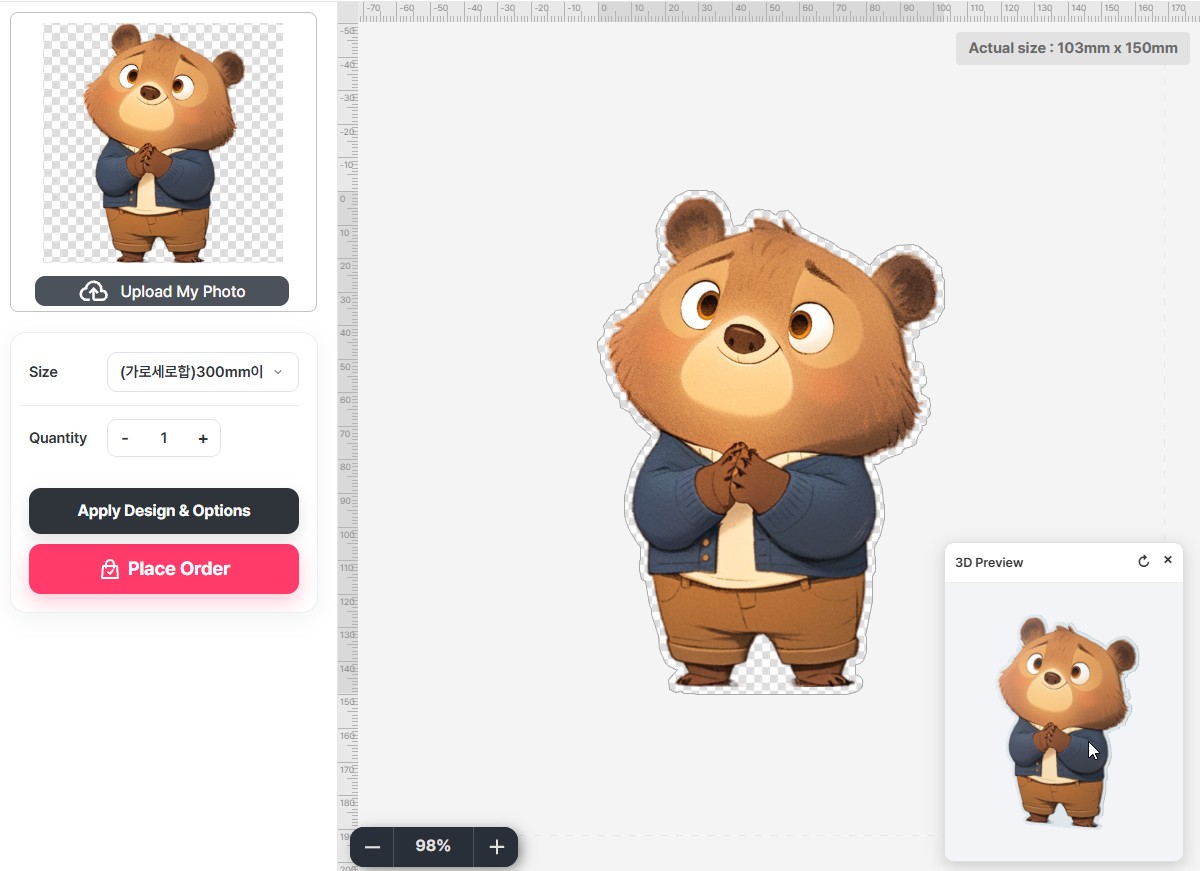Click the Place Order button
1200x871 pixels.
(164, 569)
